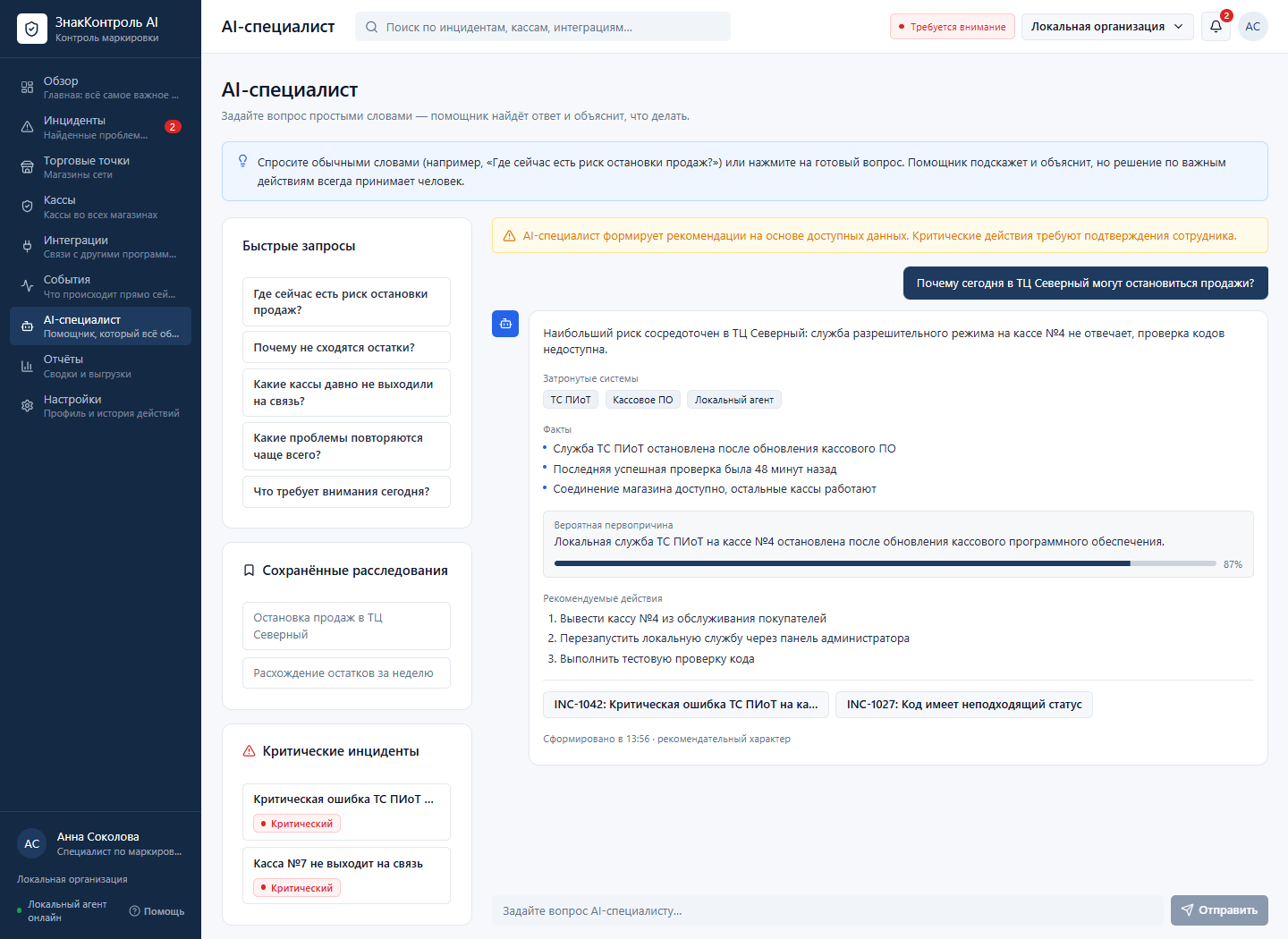This screenshot has height=939, width=1288.
Task: Click the AC avatar in top bar
Action: 1253,27
